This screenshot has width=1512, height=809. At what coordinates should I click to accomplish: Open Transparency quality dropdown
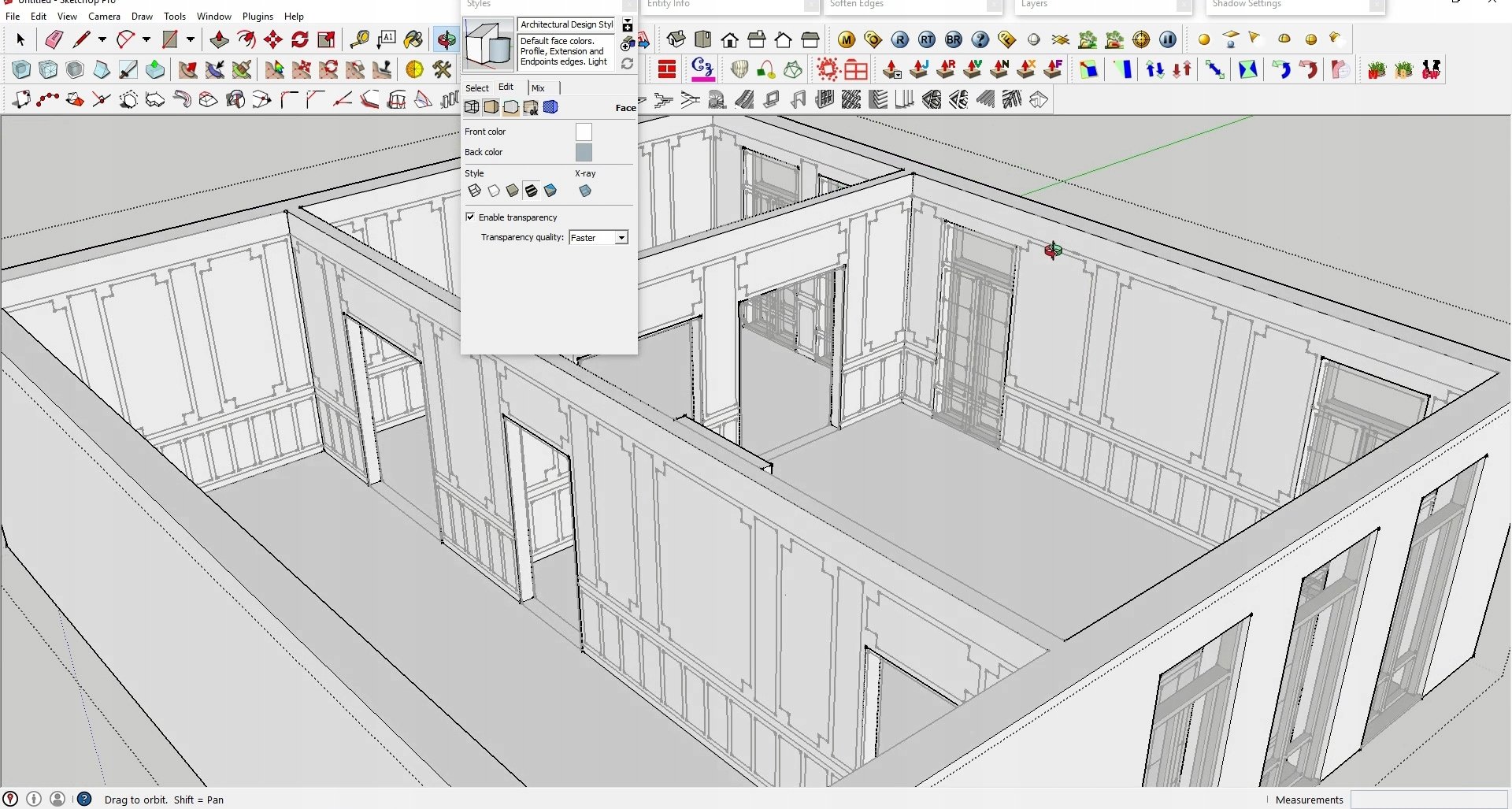coord(621,238)
